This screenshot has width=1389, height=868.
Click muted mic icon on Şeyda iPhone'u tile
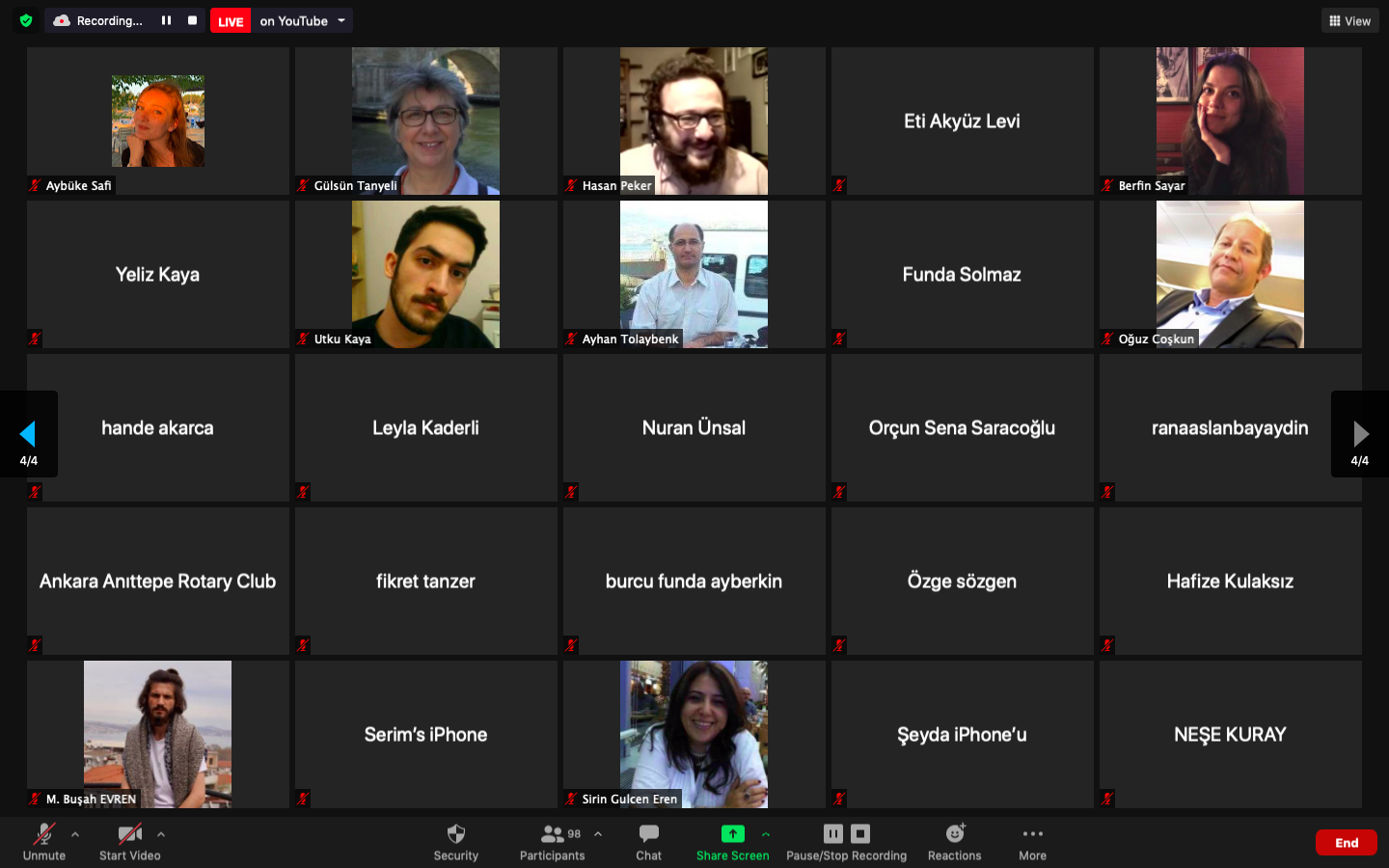839,799
